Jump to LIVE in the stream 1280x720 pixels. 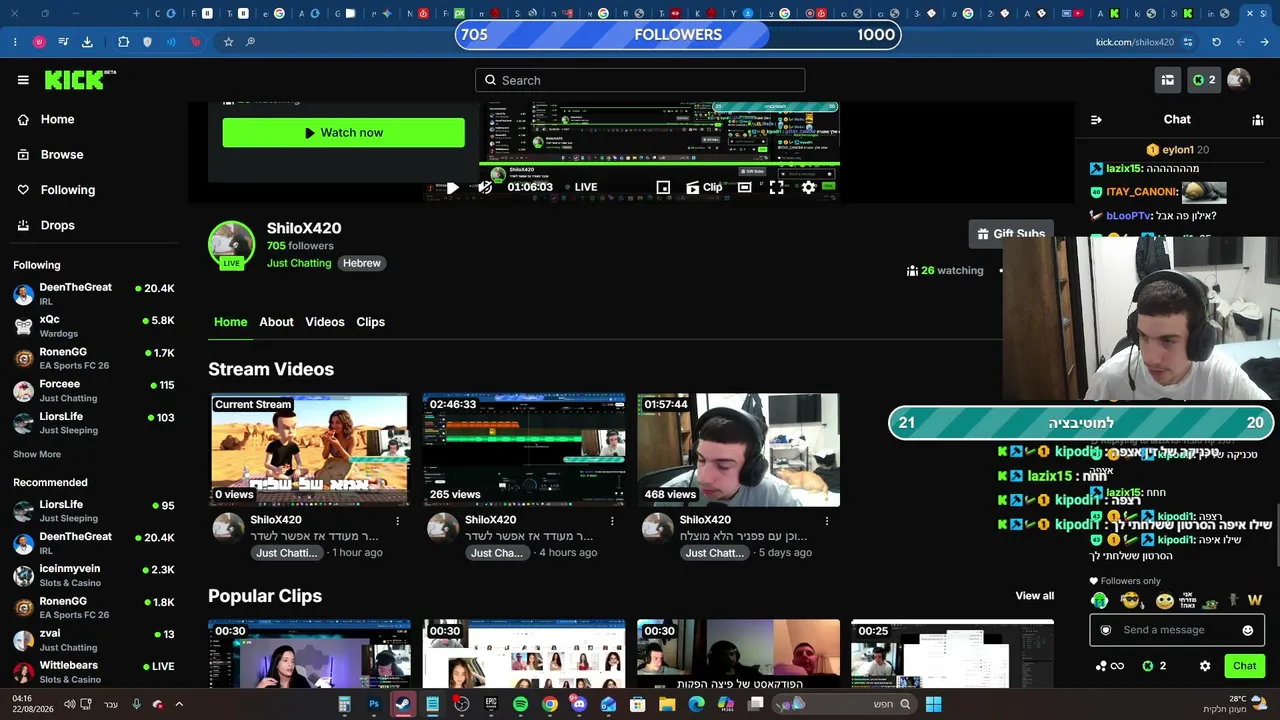(x=581, y=187)
